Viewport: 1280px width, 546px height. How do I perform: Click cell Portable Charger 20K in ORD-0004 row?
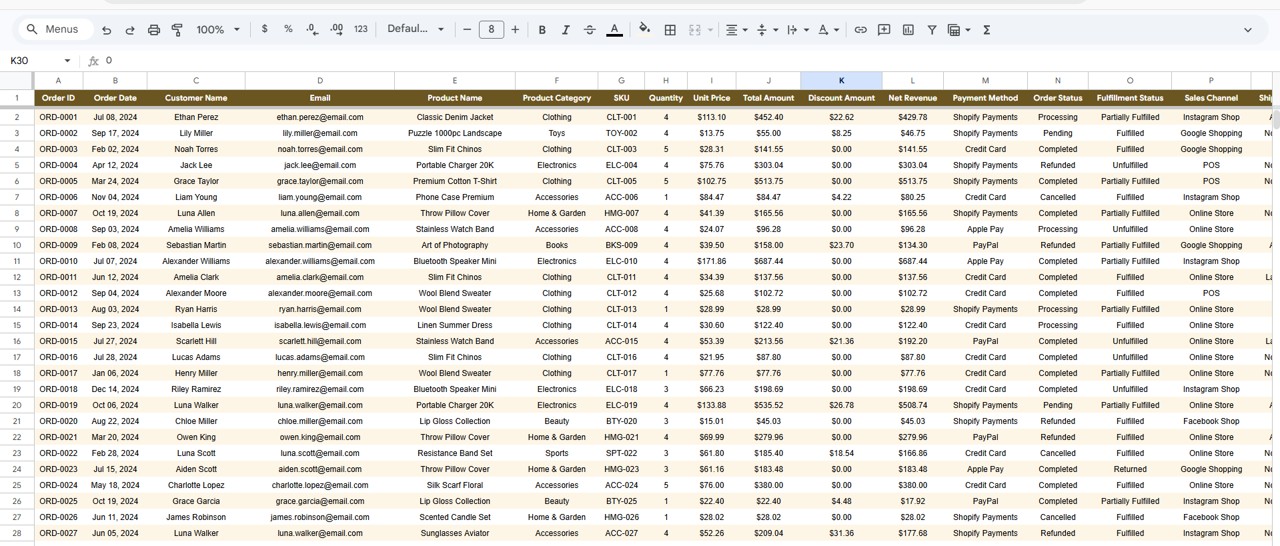pyautogui.click(x=455, y=165)
